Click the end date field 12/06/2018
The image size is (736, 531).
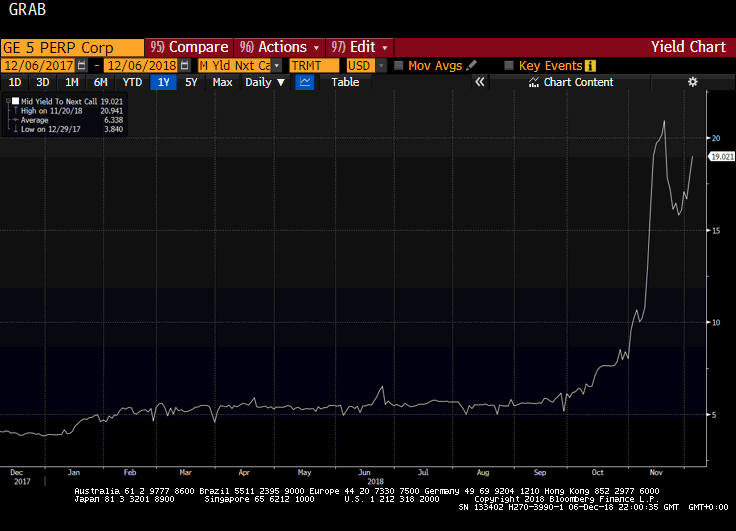click(x=141, y=66)
